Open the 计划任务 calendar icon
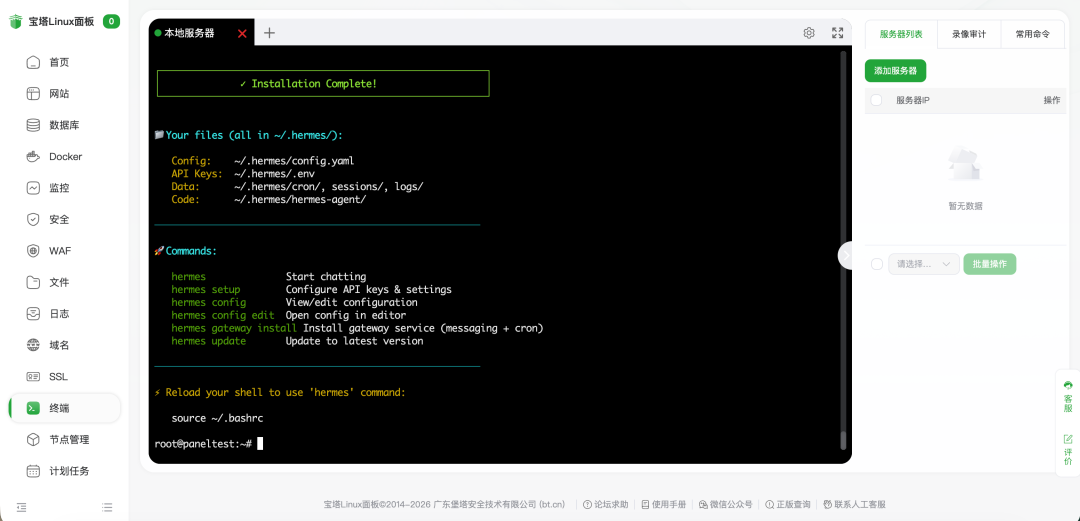This screenshot has height=521, width=1080. click(x=33, y=471)
